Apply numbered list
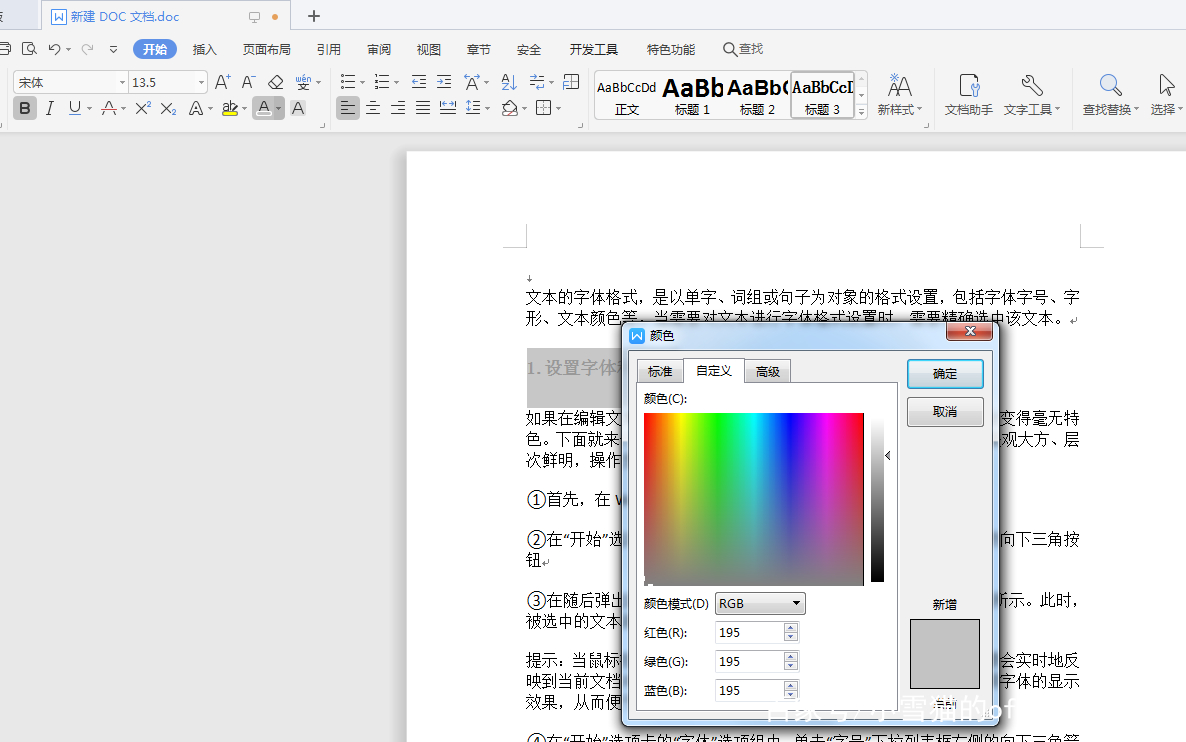The height and width of the screenshot is (742, 1186). pos(382,82)
